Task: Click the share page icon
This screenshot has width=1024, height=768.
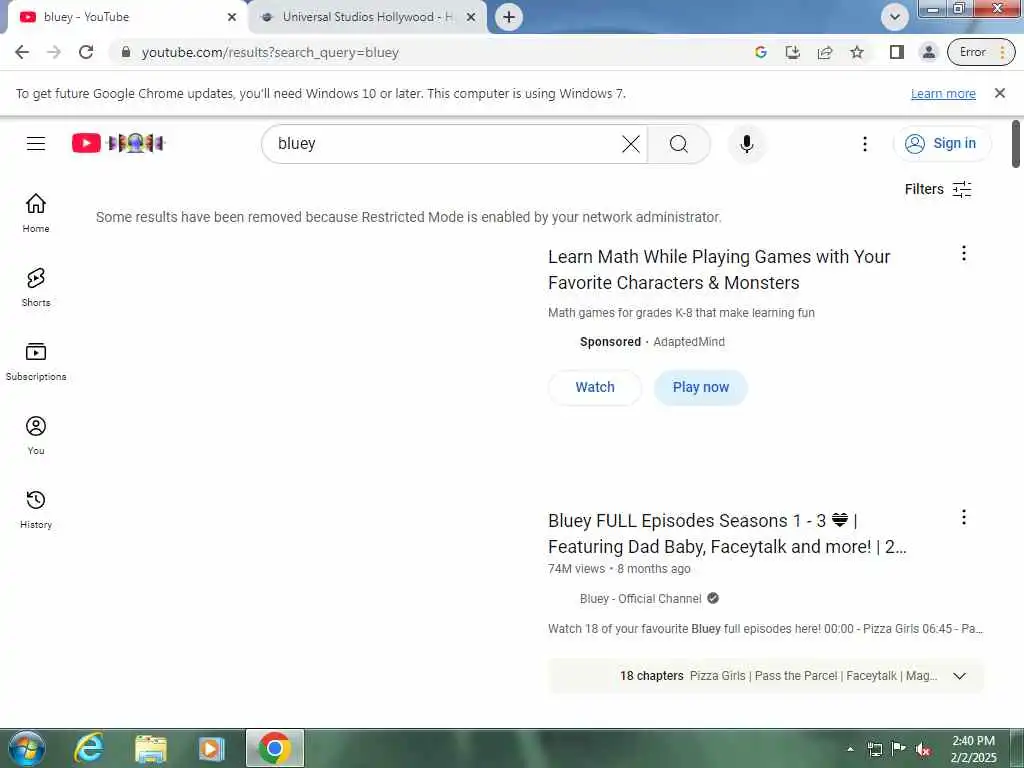Action: pos(825,52)
